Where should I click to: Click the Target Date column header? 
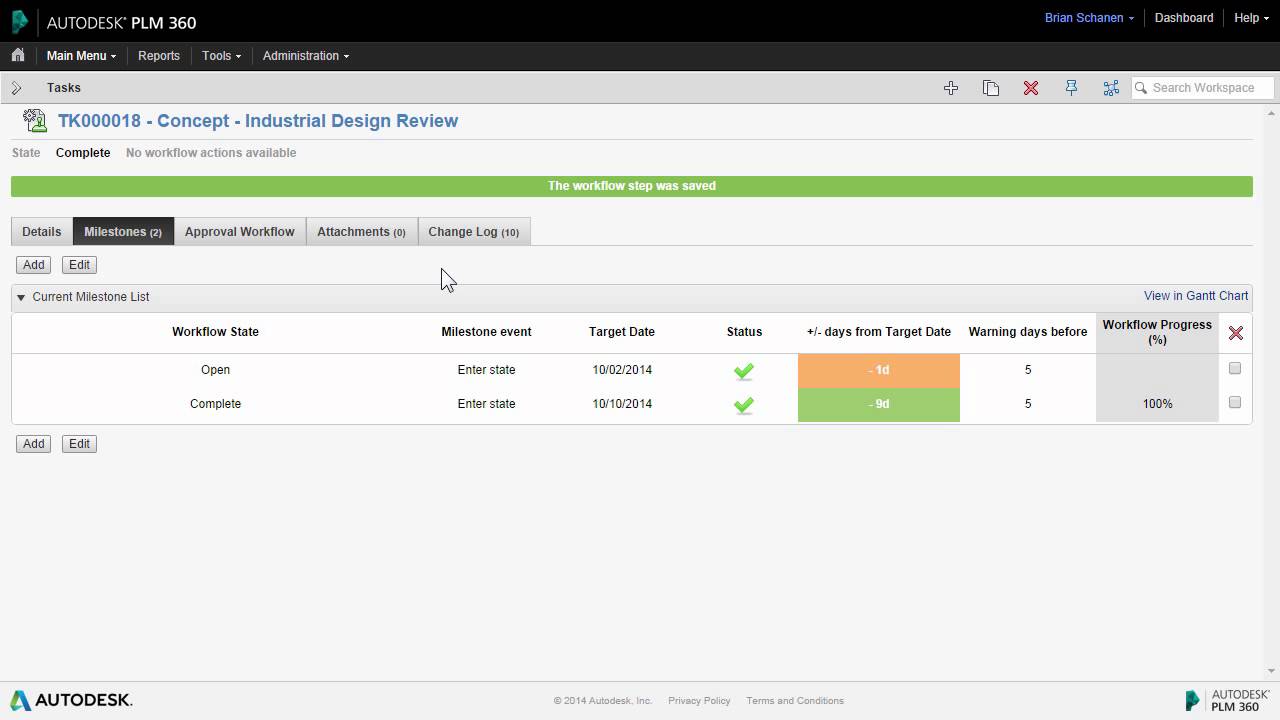(x=622, y=332)
